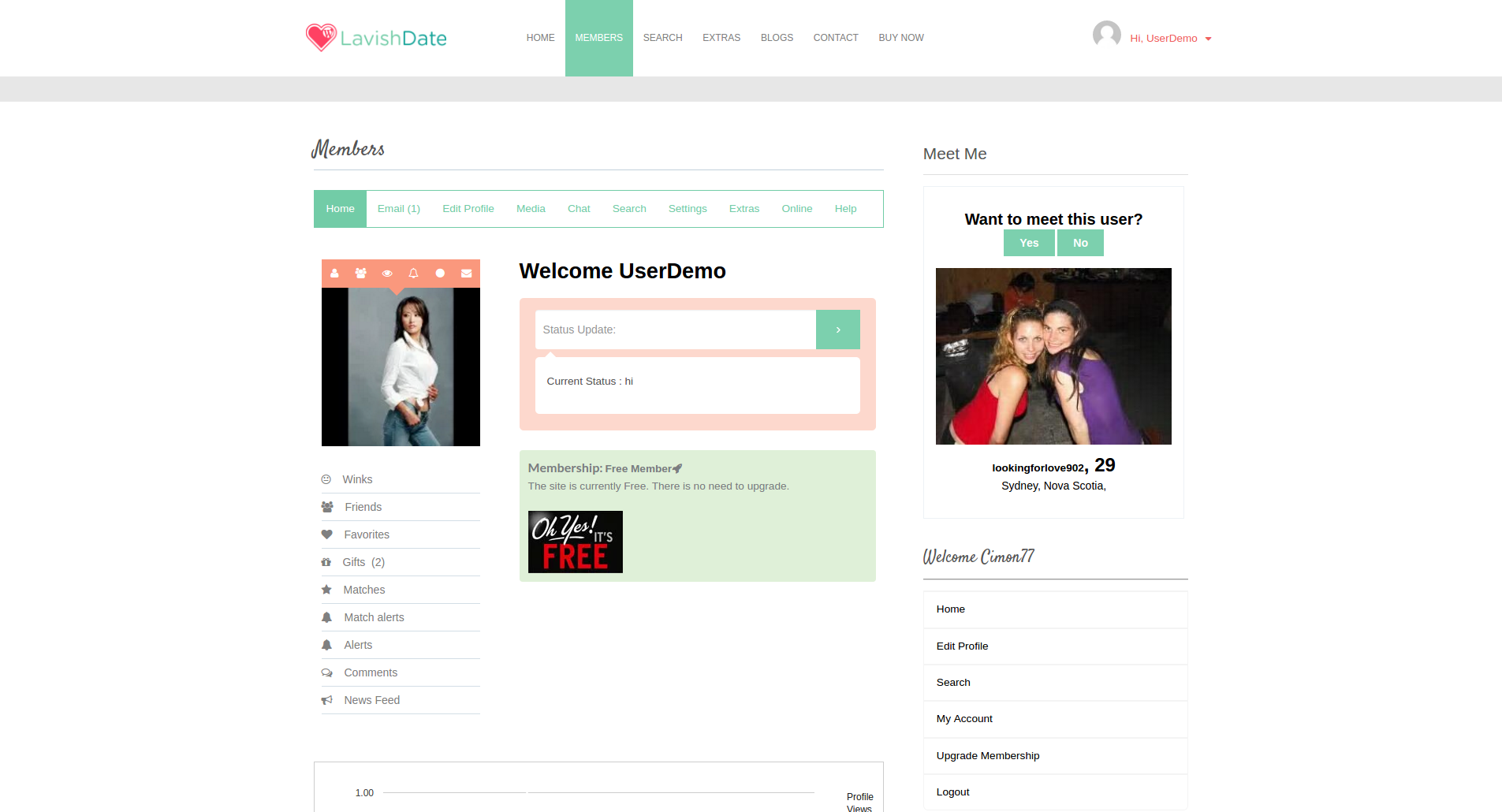This screenshot has width=1502, height=812.
Task: Open the Alerts link
Action: pos(358,645)
